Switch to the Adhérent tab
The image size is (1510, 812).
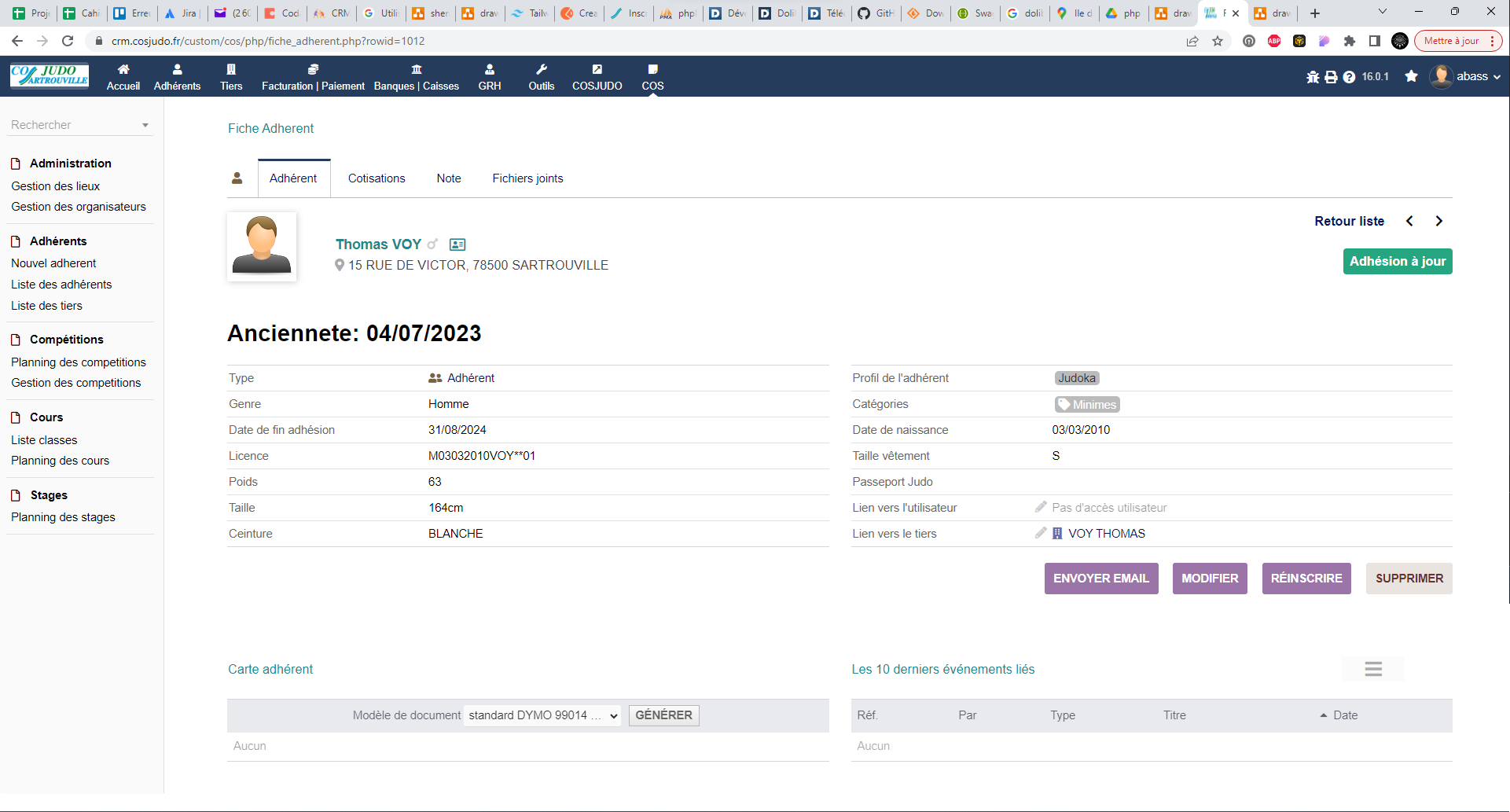point(293,178)
